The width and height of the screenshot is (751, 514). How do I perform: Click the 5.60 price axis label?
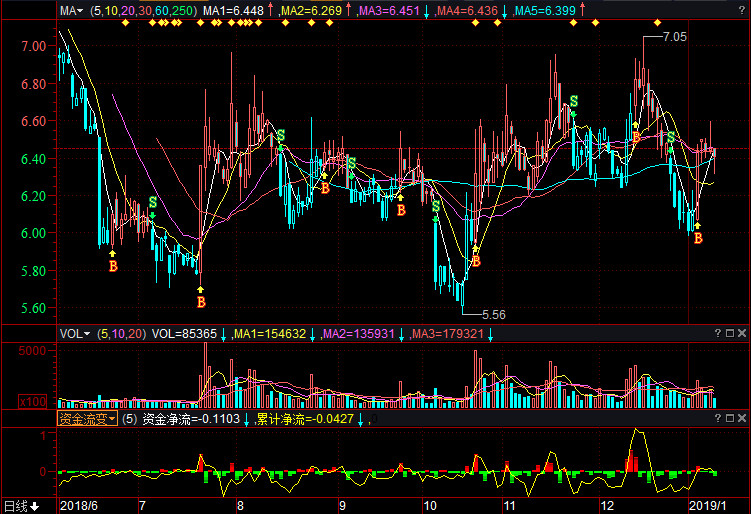(x=34, y=308)
